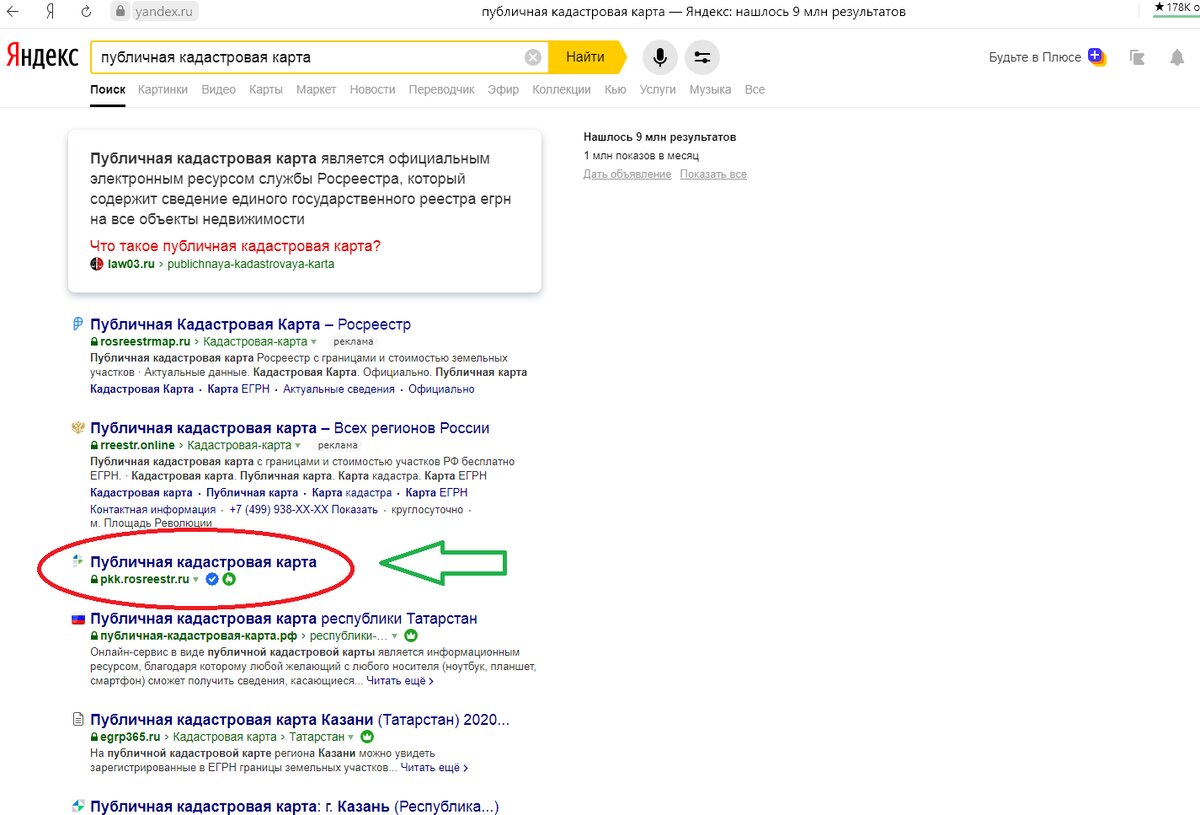Screen dimensions: 1200x815
Task: Open the pkk.rosreestr.ru result title
Action: tap(203, 562)
